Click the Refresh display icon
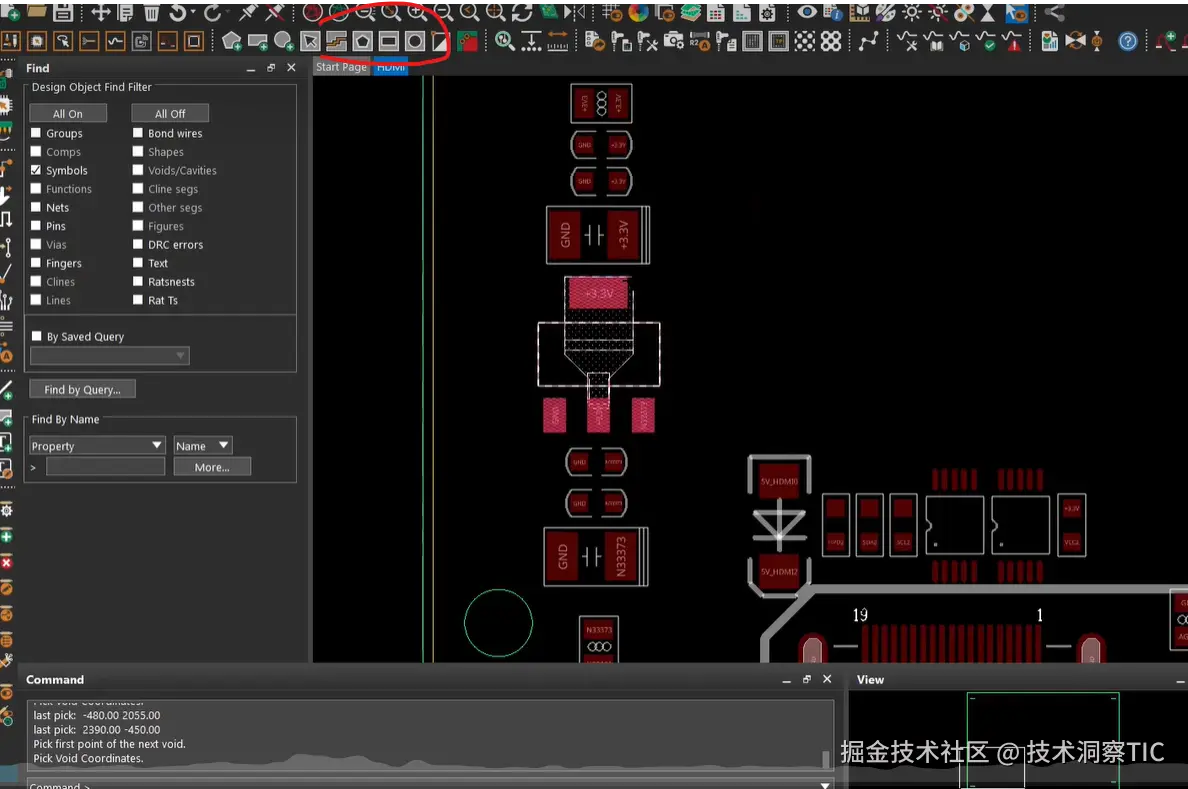Screen dimensions: 1188x789 [x=522, y=11]
